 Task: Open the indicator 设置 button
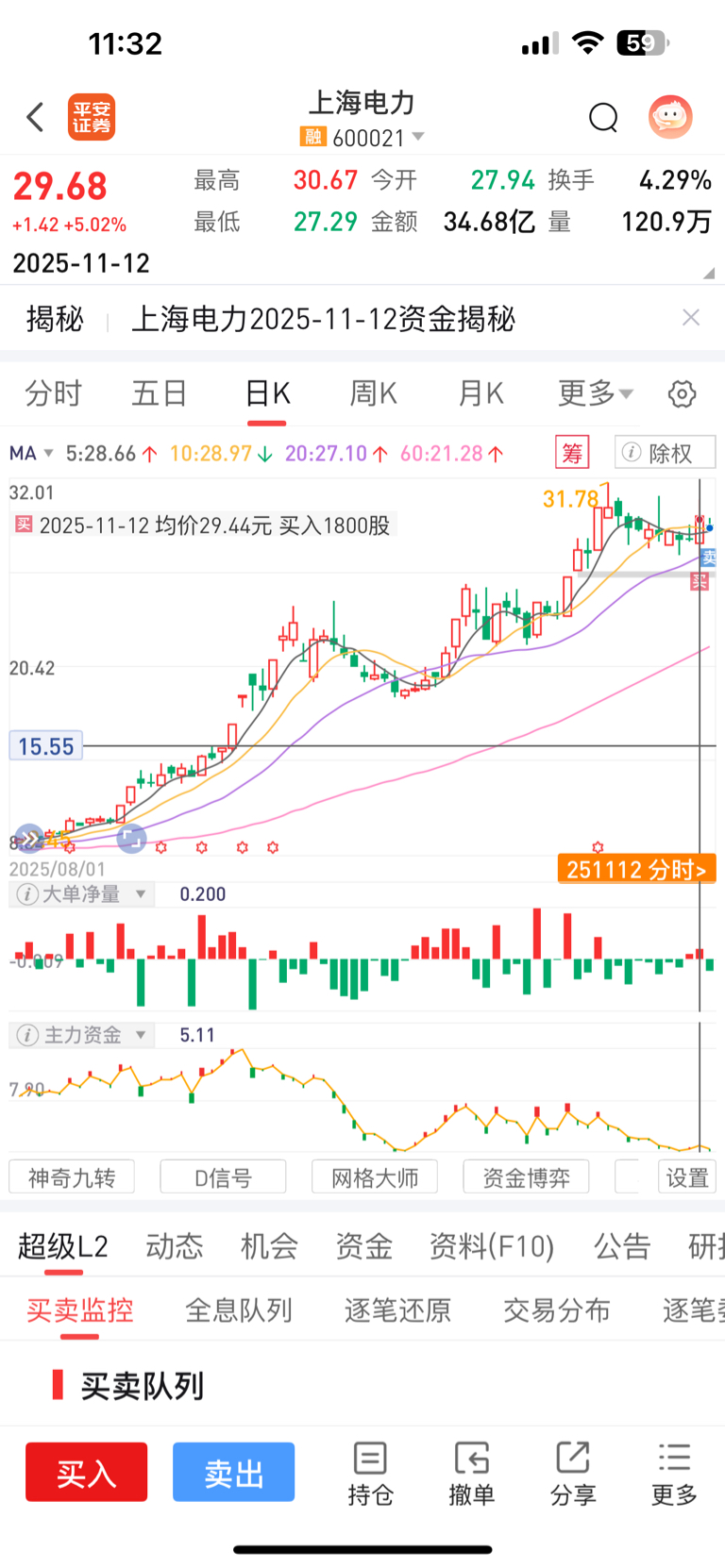[687, 1177]
